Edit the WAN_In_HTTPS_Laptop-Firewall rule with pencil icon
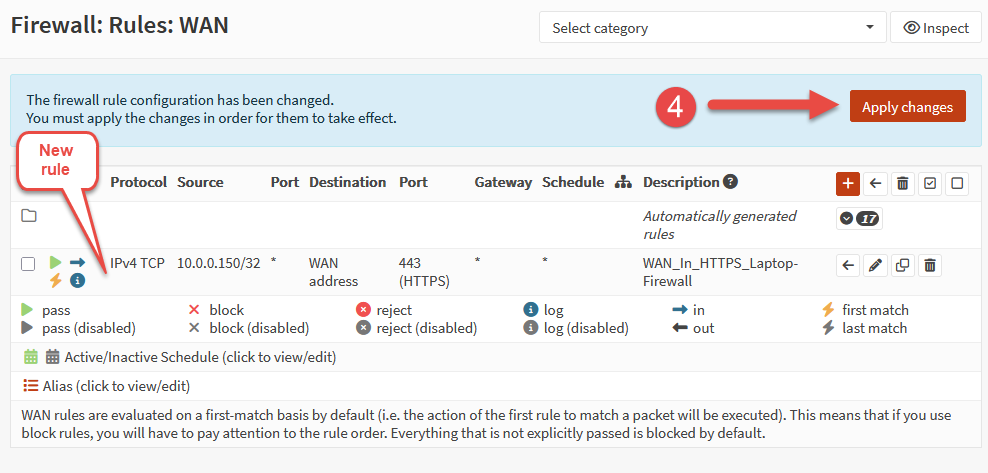 pos(876,265)
